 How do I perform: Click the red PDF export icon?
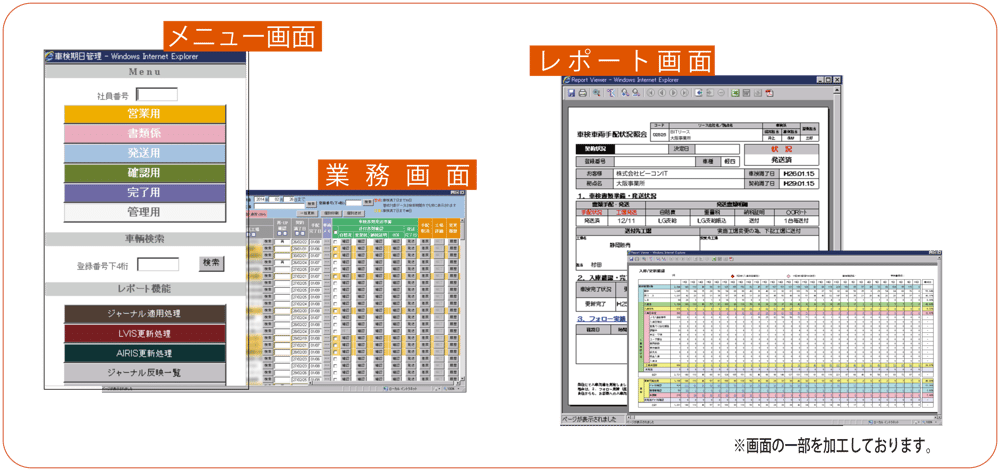[769, 93]
